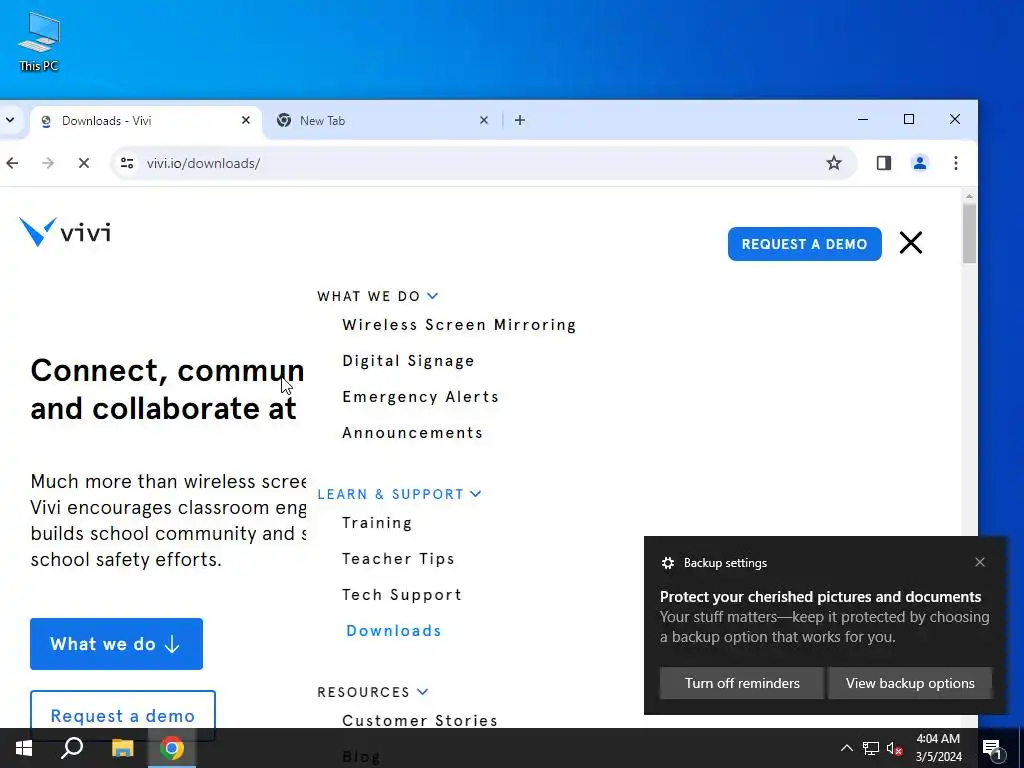Dismiss the Backup settings notification
The image size is (1024, 768).
980,562
